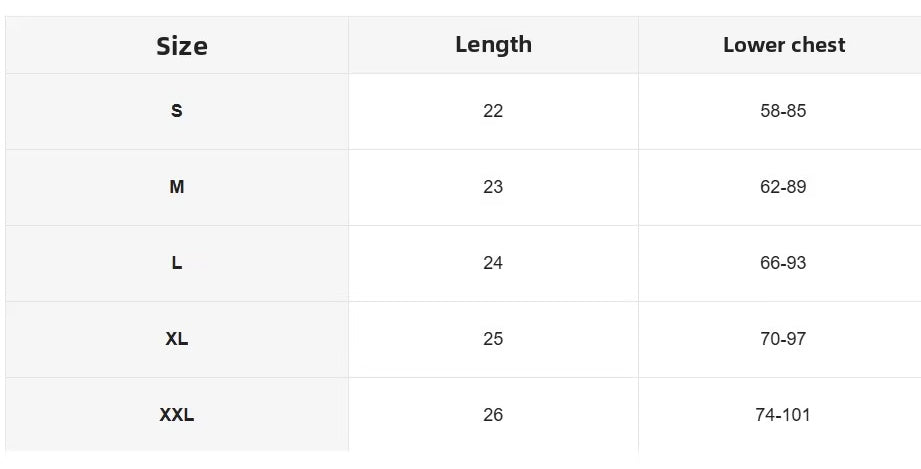Select the S size cell
The image size is (921, 469).
click(177, 111)
